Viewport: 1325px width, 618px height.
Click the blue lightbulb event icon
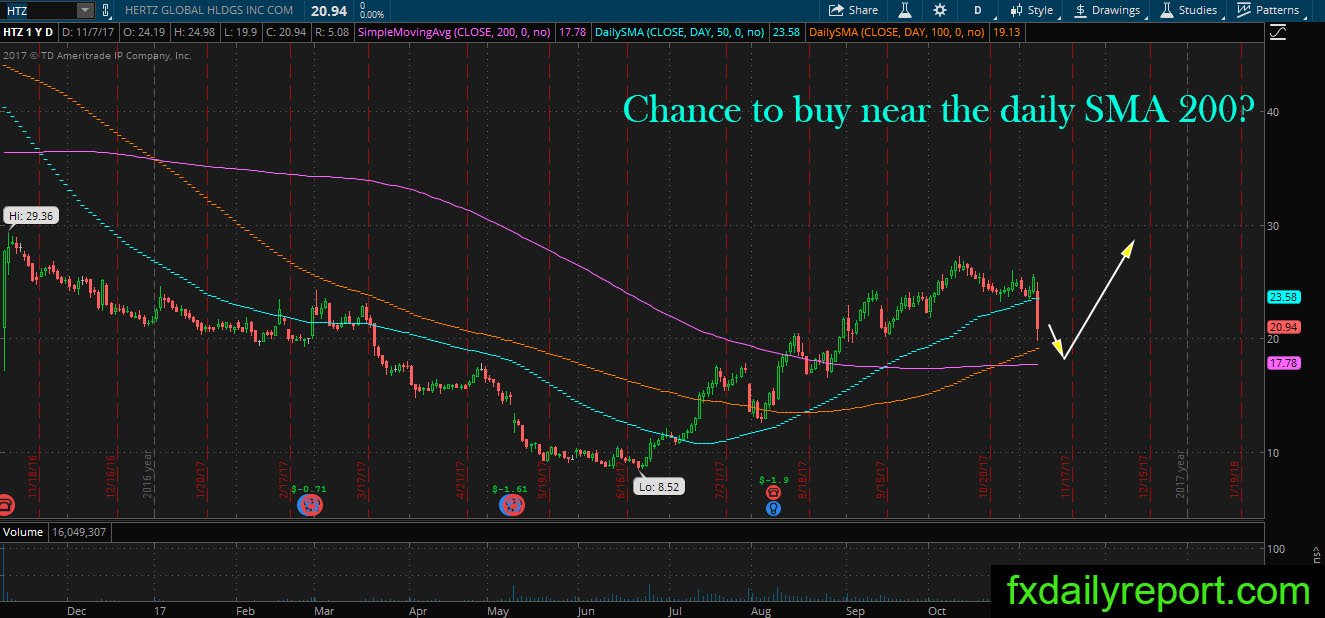(774, 509)
